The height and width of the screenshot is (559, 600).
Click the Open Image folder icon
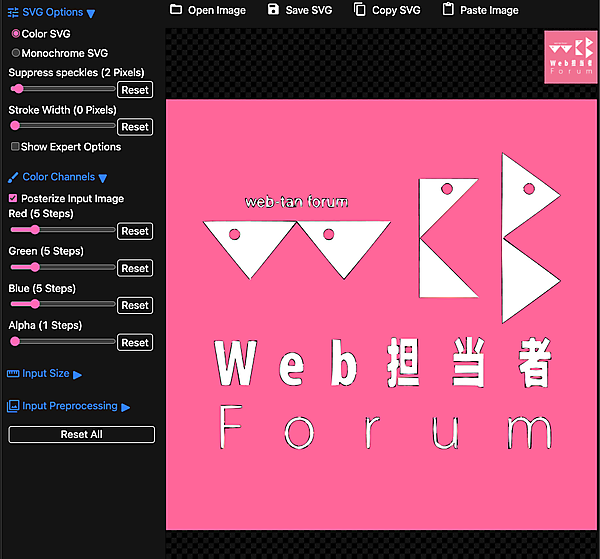coord(176,10)
